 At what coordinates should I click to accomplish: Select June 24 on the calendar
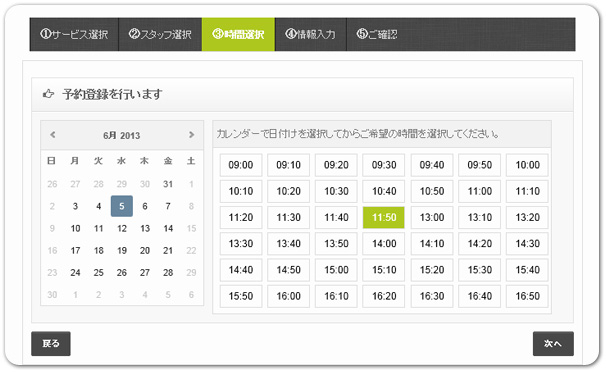[75, 273]
